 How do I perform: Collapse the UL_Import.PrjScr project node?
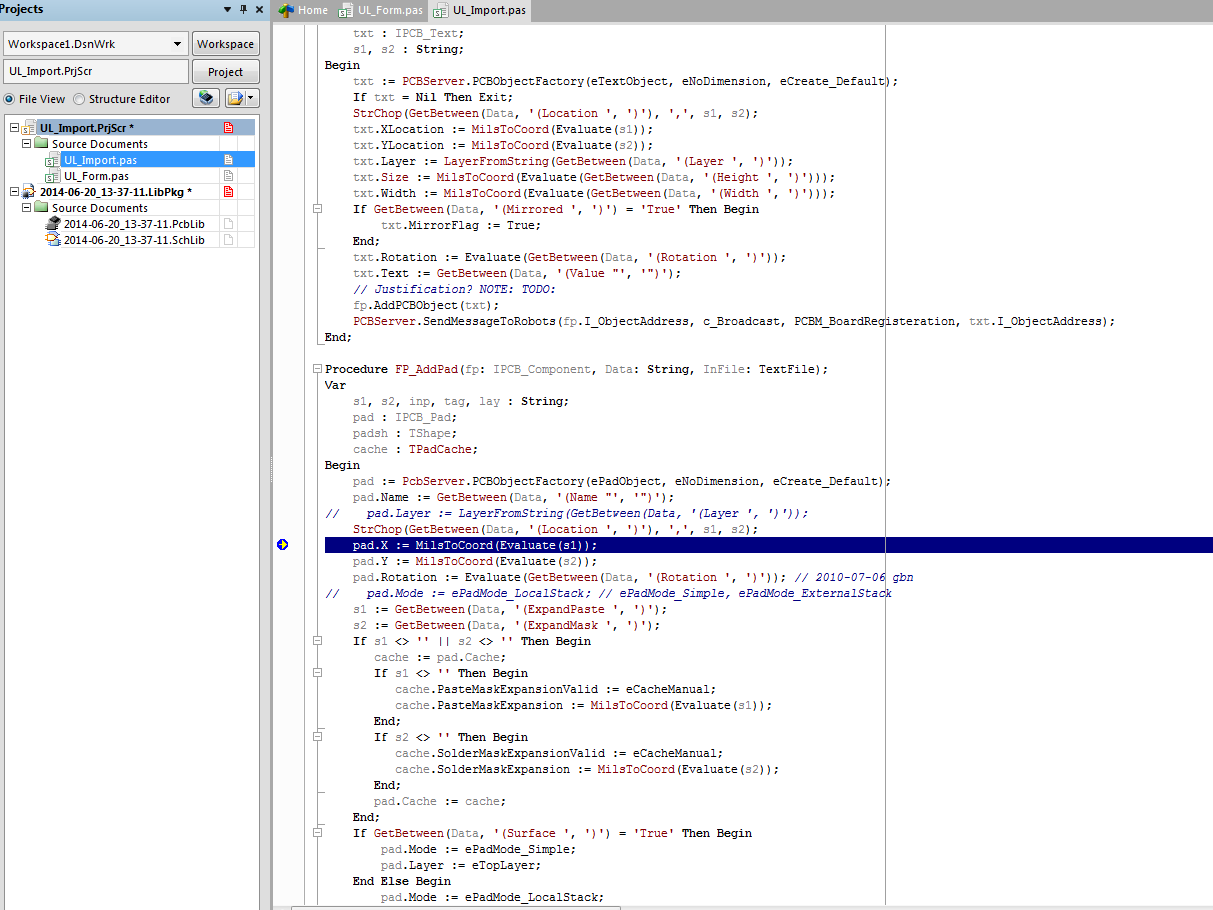point(14,128)
